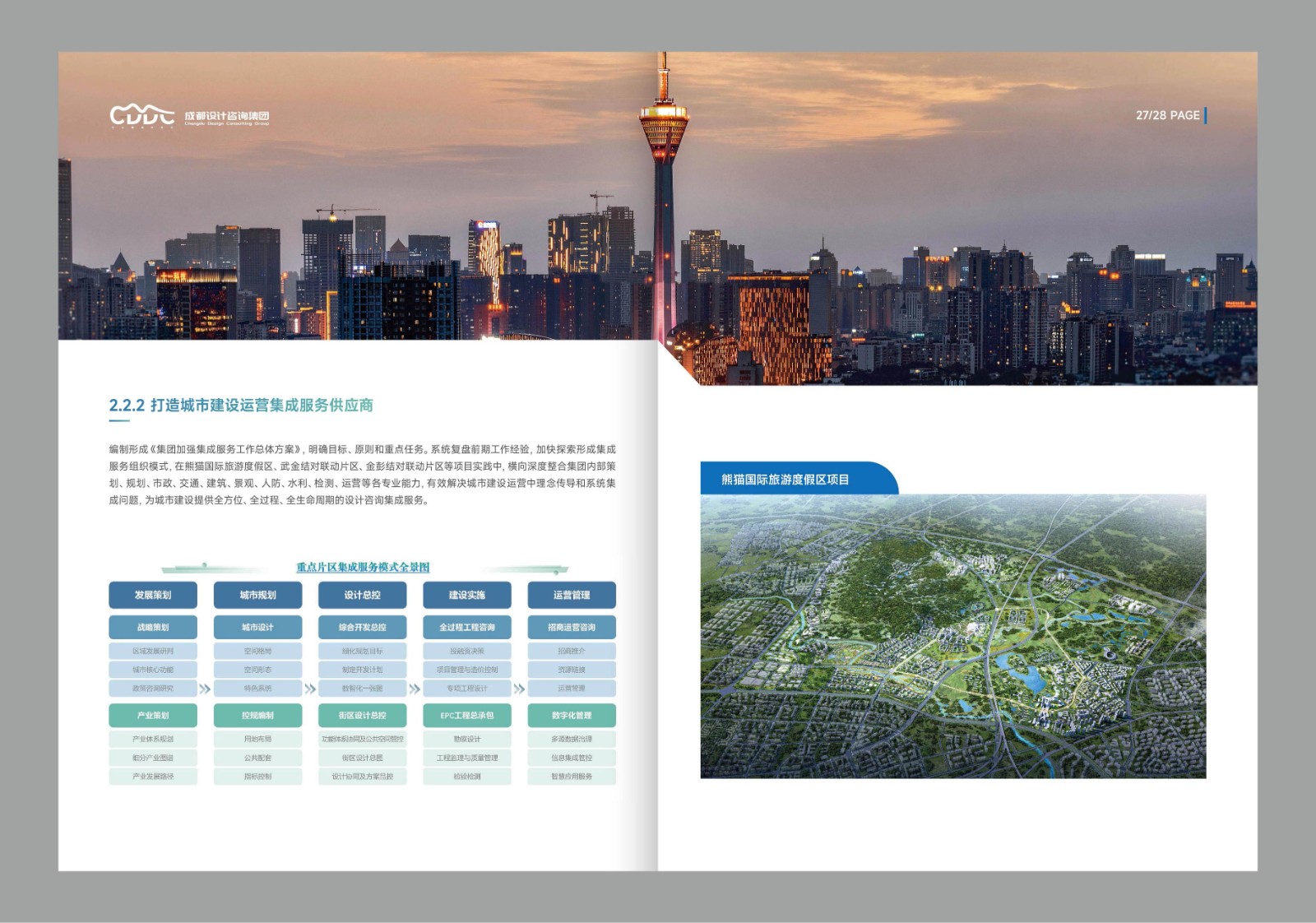The image size is (1316, 923).
Task: Click the 重点片区集成服务模式全景图 title link
Action: [x=363, y=567]
